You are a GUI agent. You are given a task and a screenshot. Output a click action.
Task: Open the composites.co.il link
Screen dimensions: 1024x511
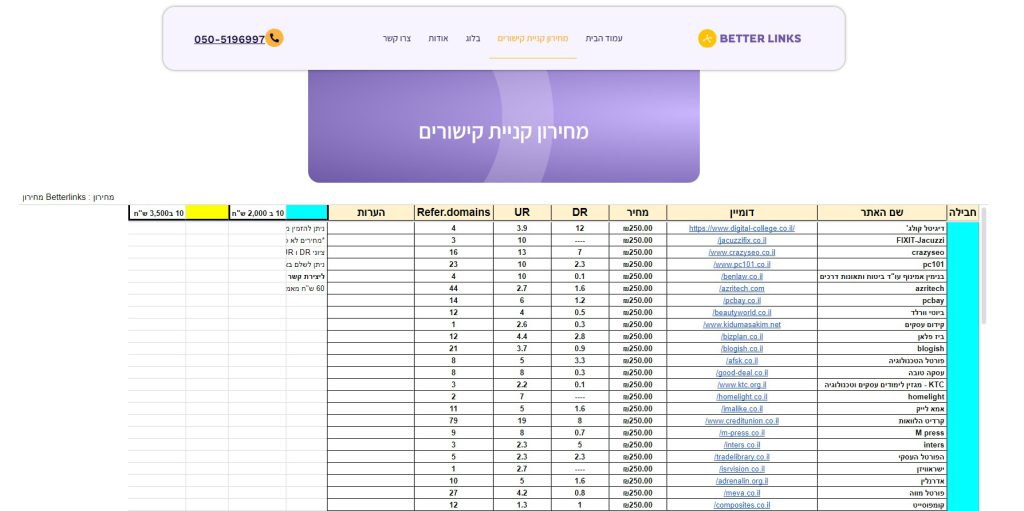click(x=742, y=505)
